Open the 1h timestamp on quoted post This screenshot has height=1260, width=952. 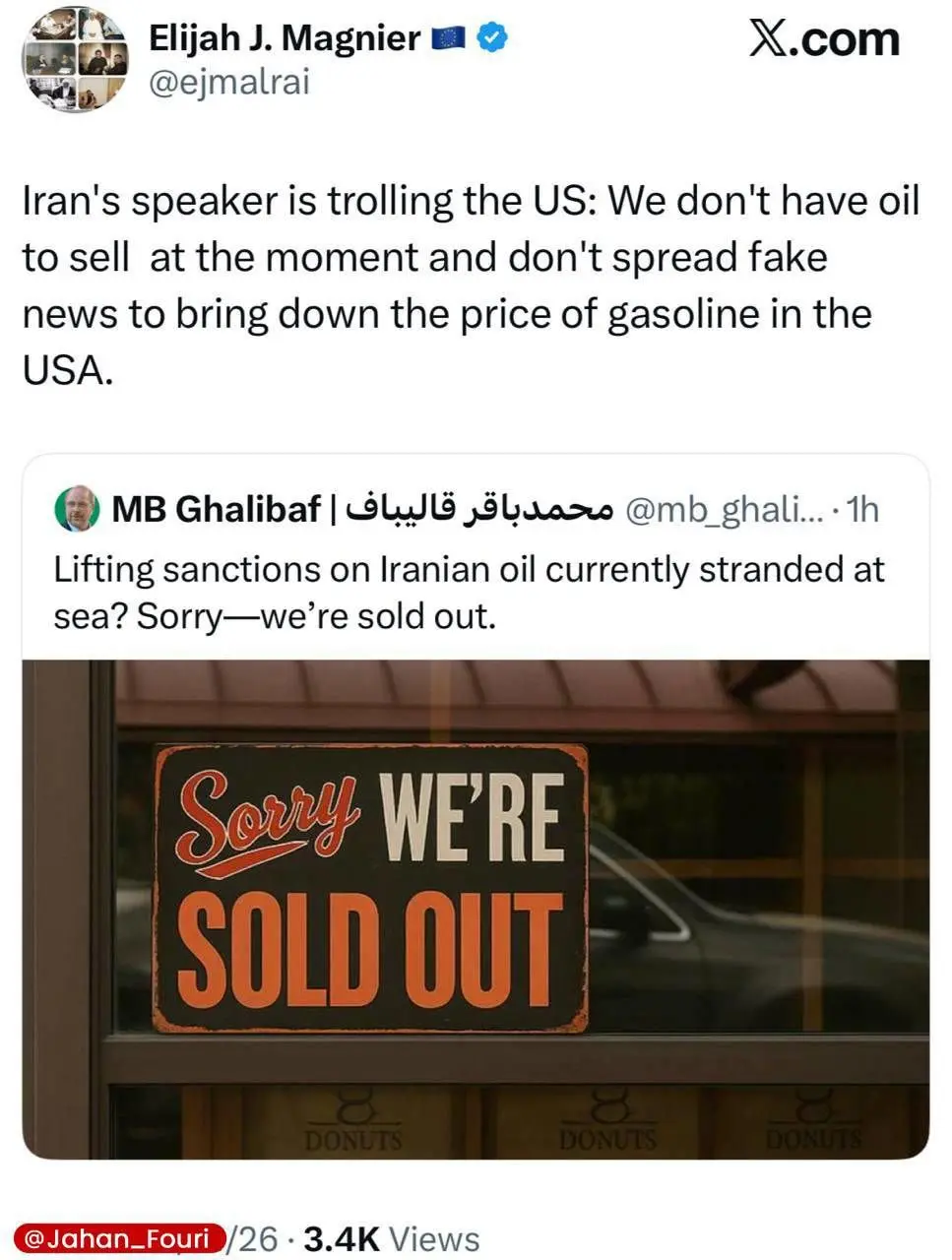tap(862, 509)
